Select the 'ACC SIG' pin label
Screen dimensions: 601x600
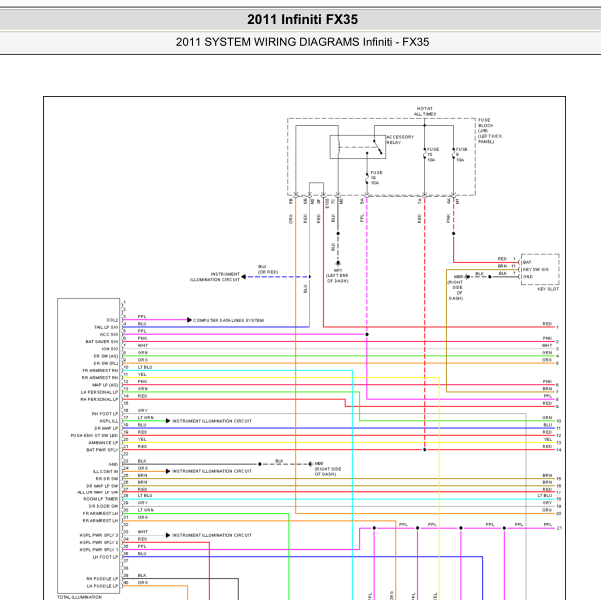pyautogui.click(x=109, y=334)
